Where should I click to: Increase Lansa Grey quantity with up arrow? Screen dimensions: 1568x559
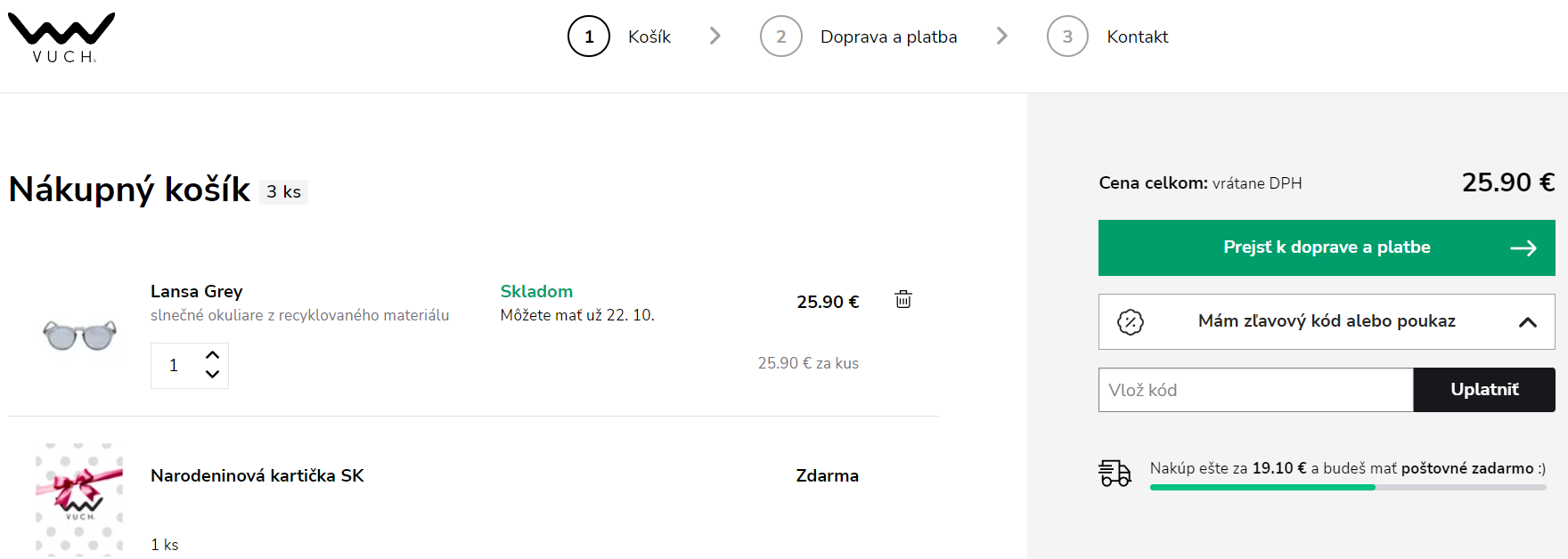point(212,354)
